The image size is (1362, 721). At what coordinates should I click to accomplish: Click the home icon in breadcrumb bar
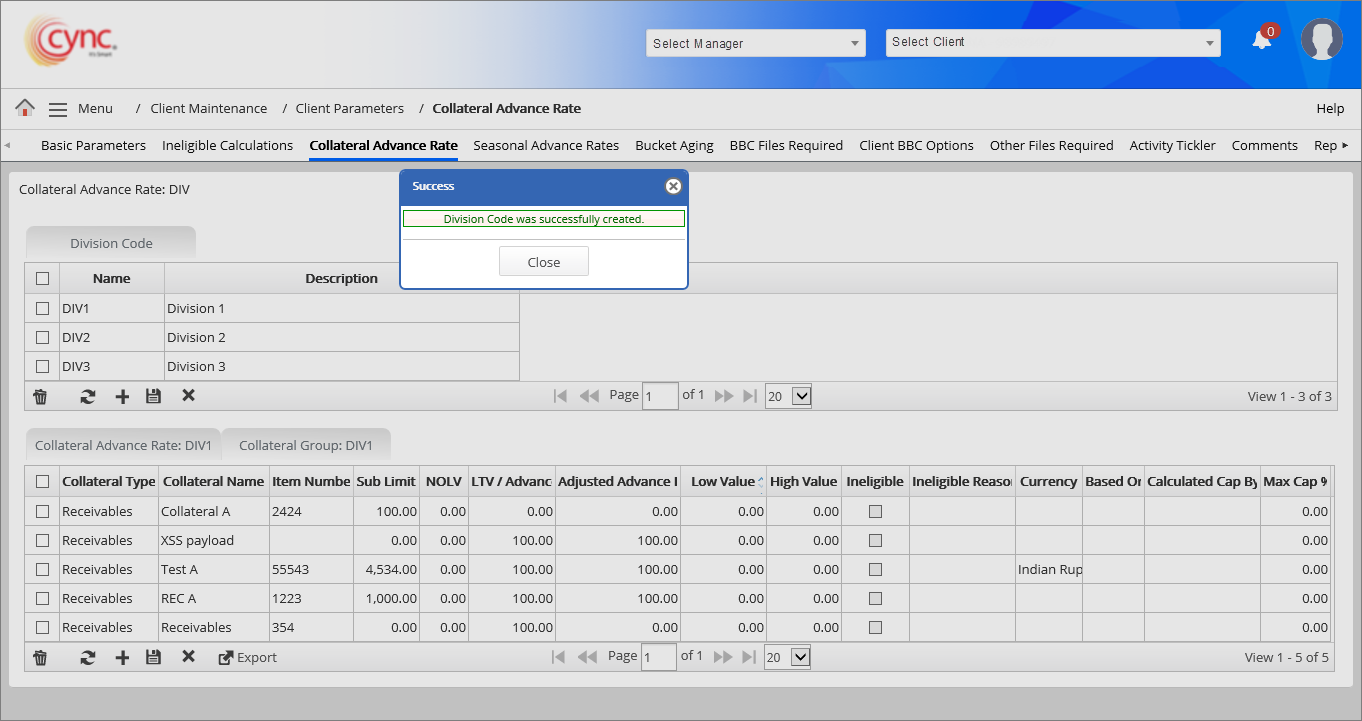pos(25,108)
